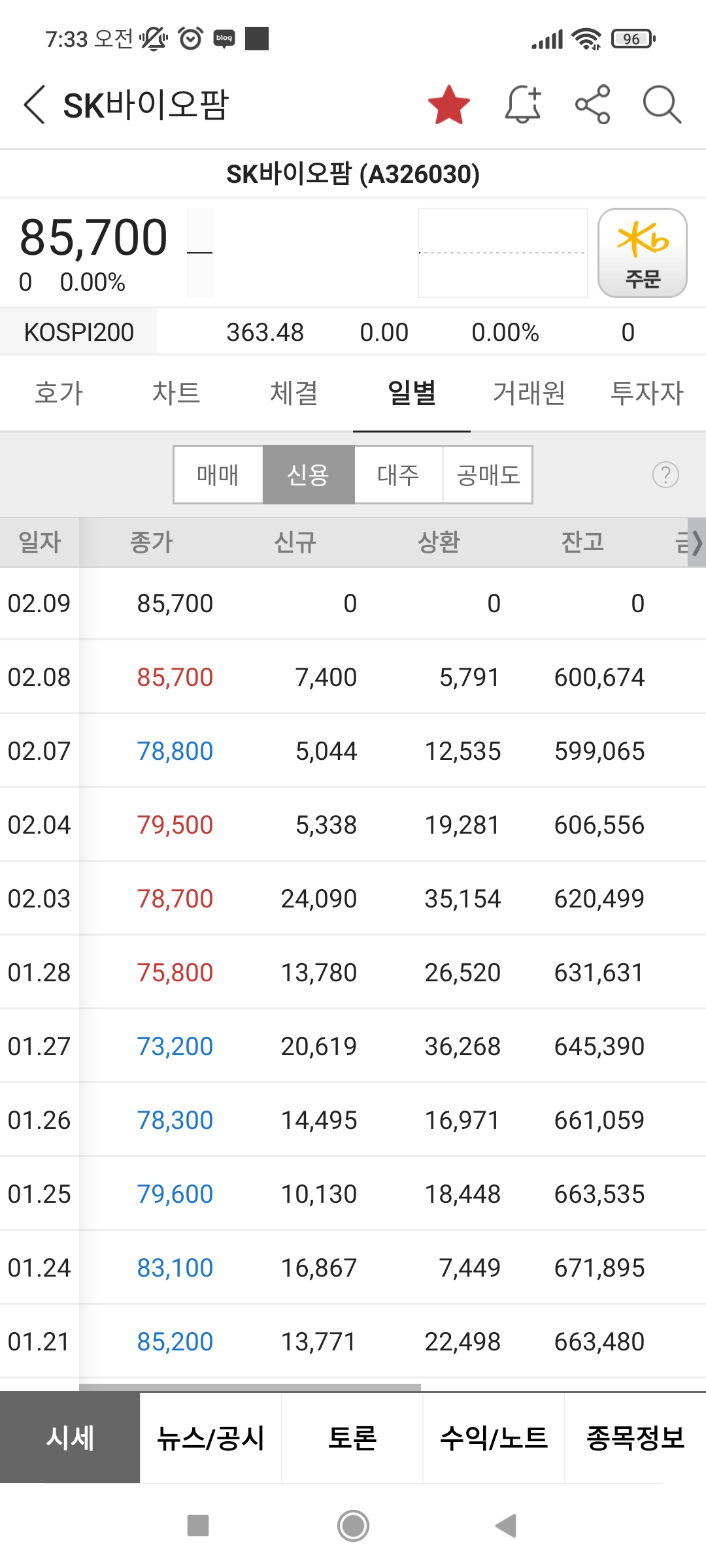Viewport: 706px width, 1568px height.
Task: Add a price alert with bell icon
Action: pos(523,105)
